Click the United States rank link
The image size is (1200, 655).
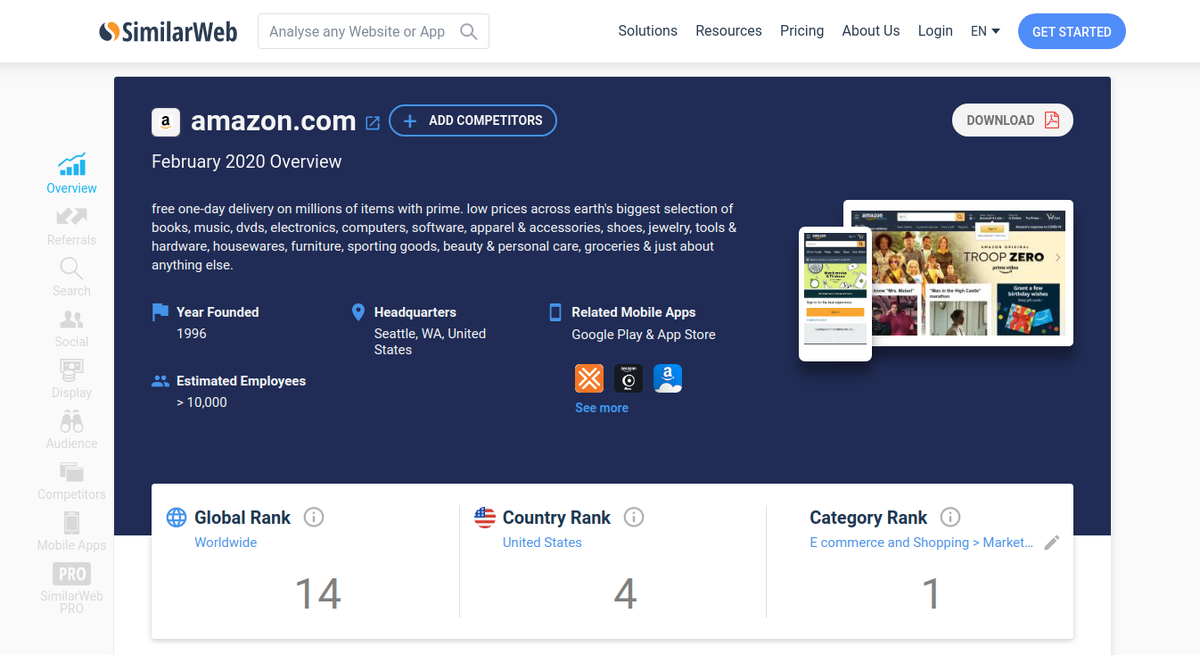coord(542,542)
